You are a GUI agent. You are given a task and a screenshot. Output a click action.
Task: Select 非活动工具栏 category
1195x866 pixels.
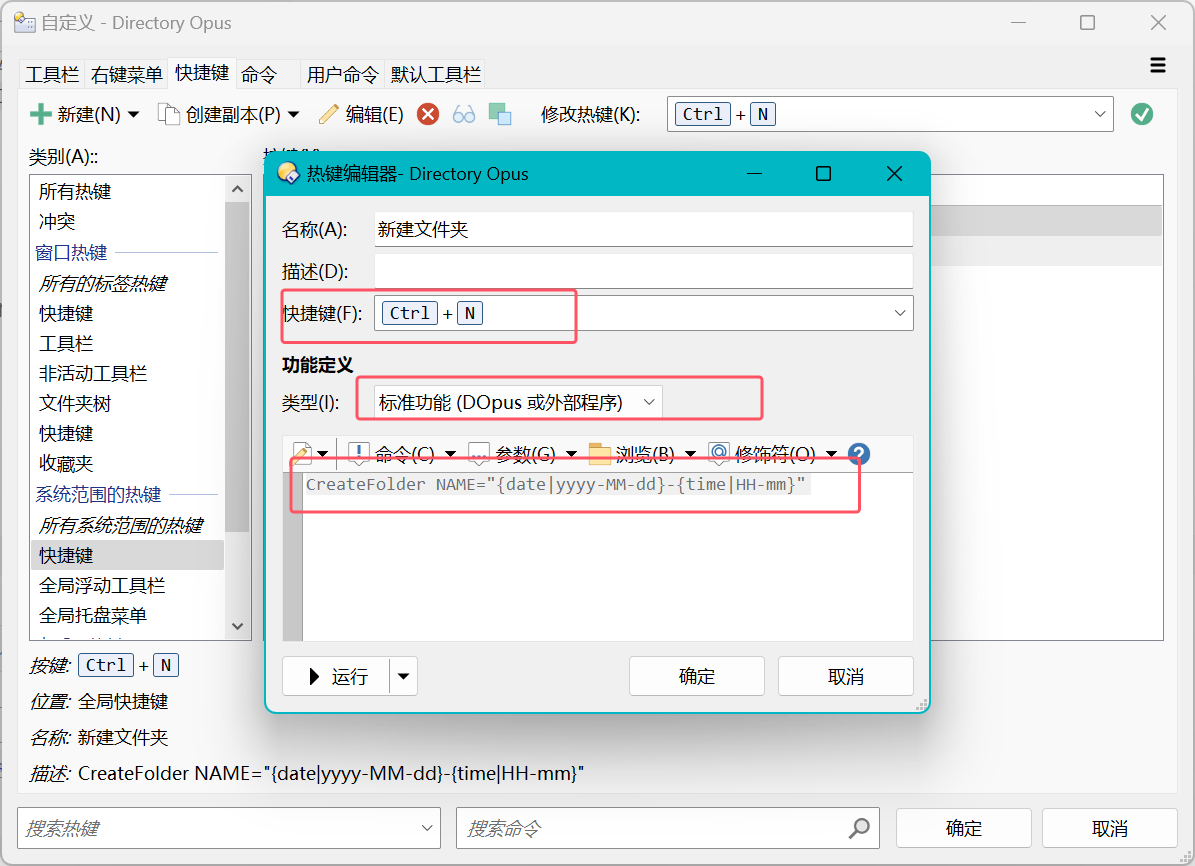93,374
